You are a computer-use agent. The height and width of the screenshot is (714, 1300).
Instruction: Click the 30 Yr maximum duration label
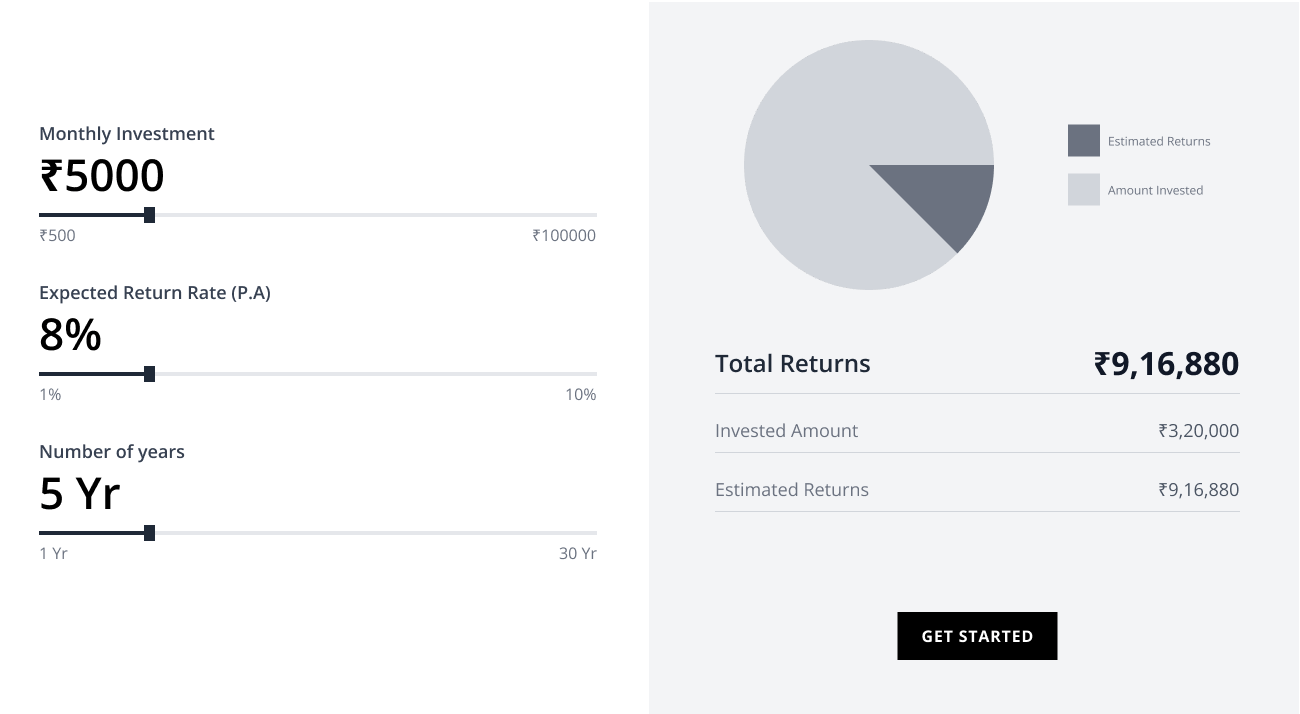577,554
